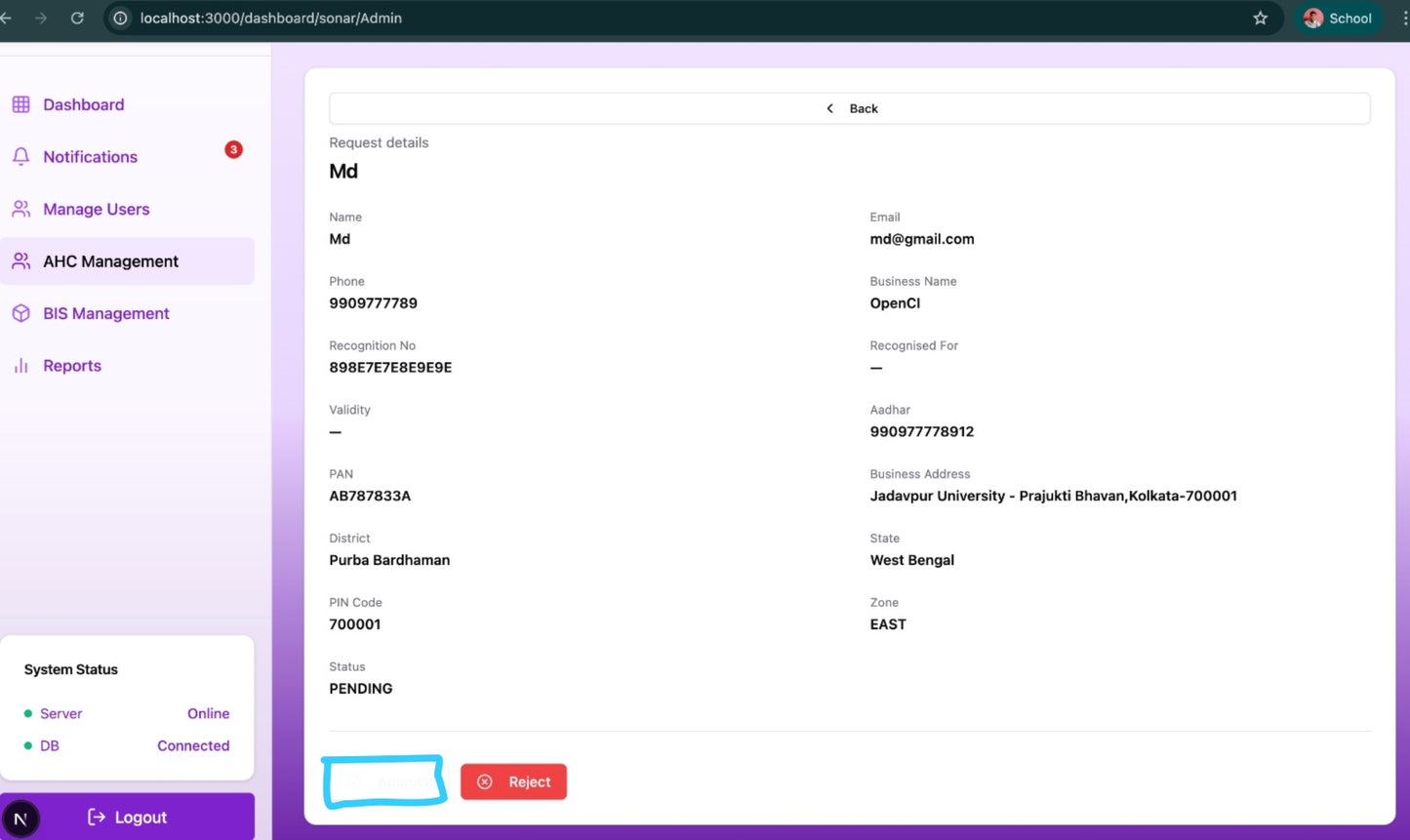Click the Manage Users people icon

point(20,209)
